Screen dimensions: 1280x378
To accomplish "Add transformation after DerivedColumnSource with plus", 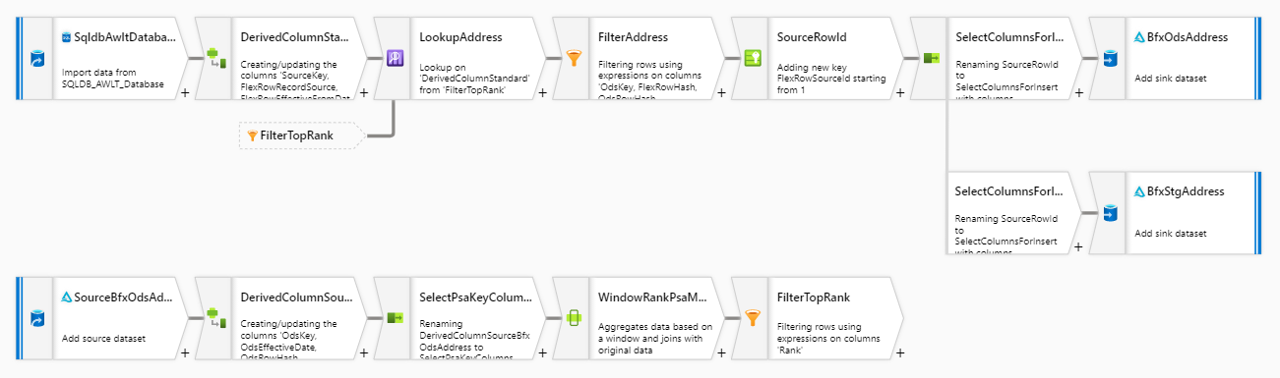I will [363, 352].
